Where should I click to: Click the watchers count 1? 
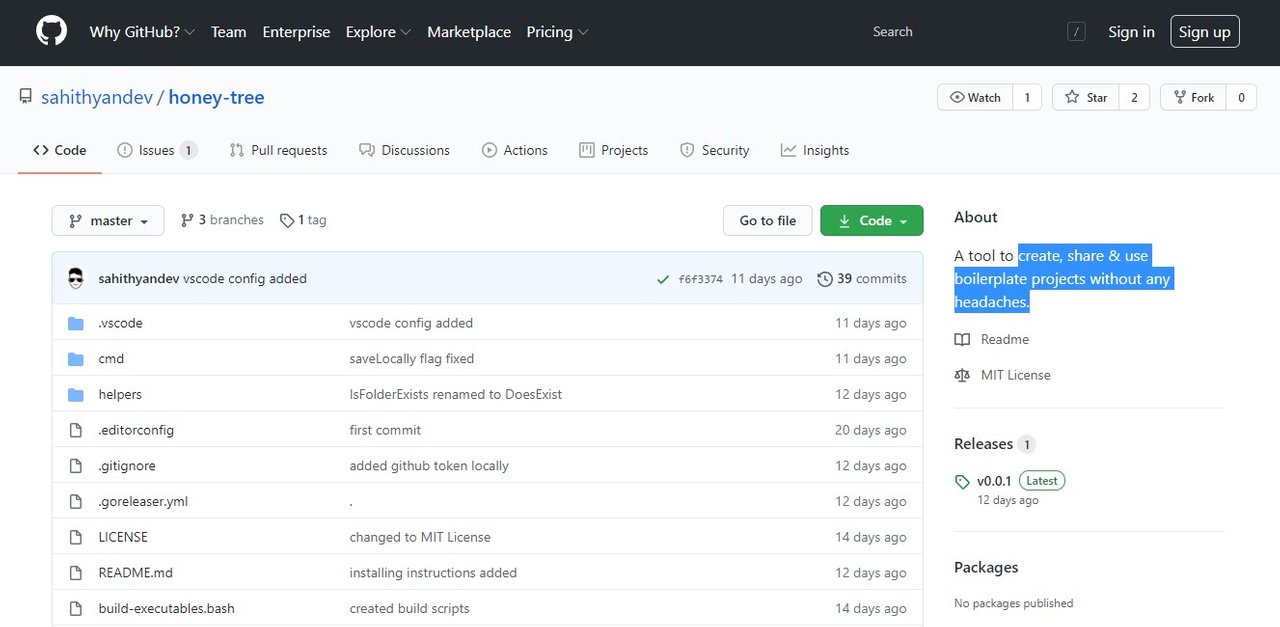point(1027,97)
